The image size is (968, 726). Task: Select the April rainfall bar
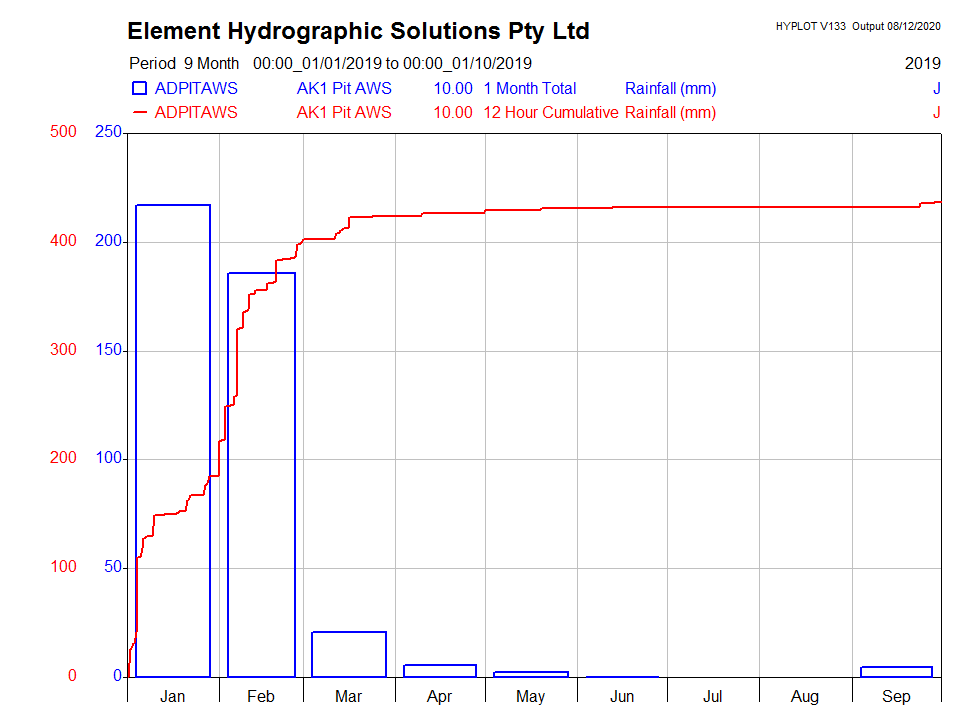point(440,670)
